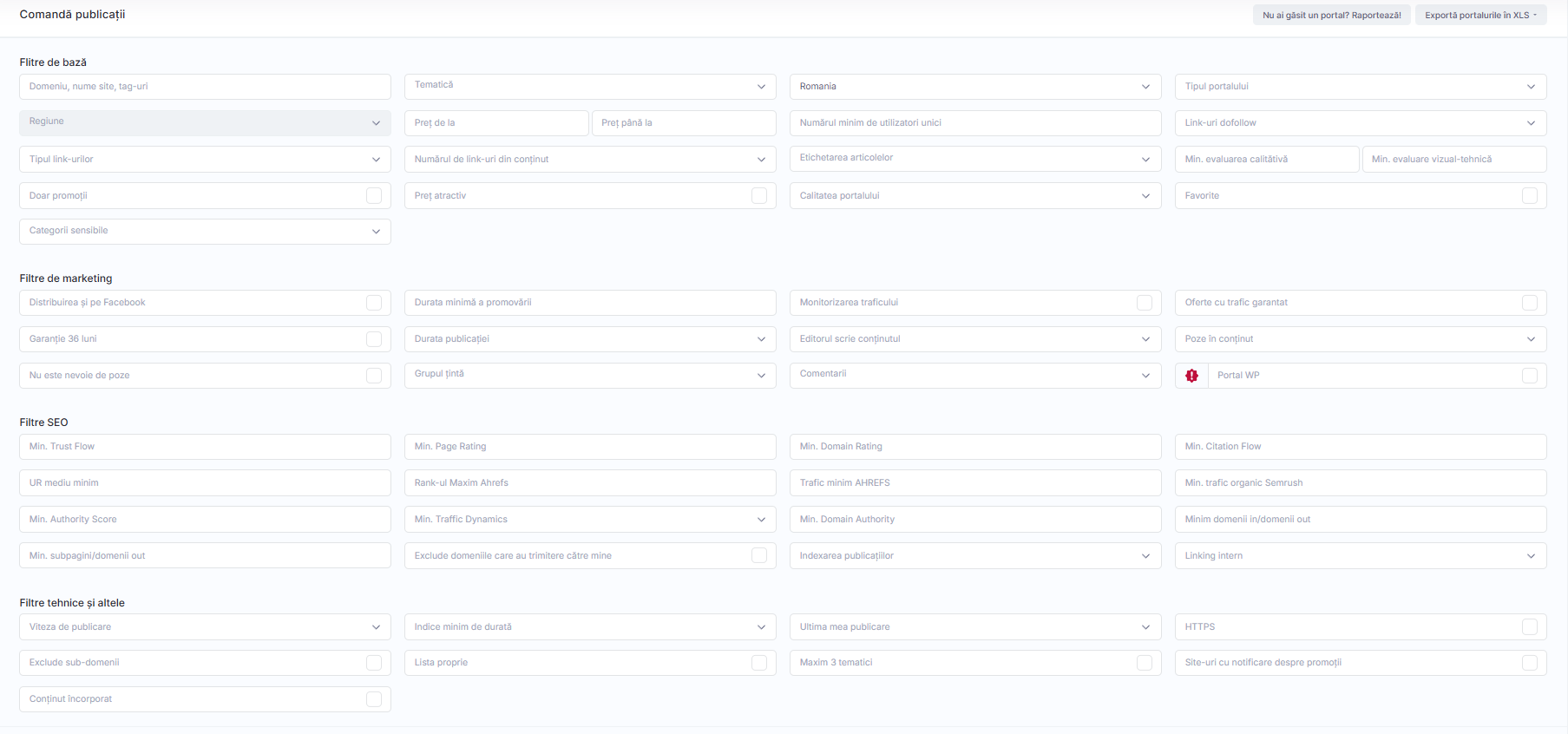The height and width of the screenshot is (734, 1568).
Task: Focus Numărul minim de utilizatori unici field
Action: (x=975, y=123)
